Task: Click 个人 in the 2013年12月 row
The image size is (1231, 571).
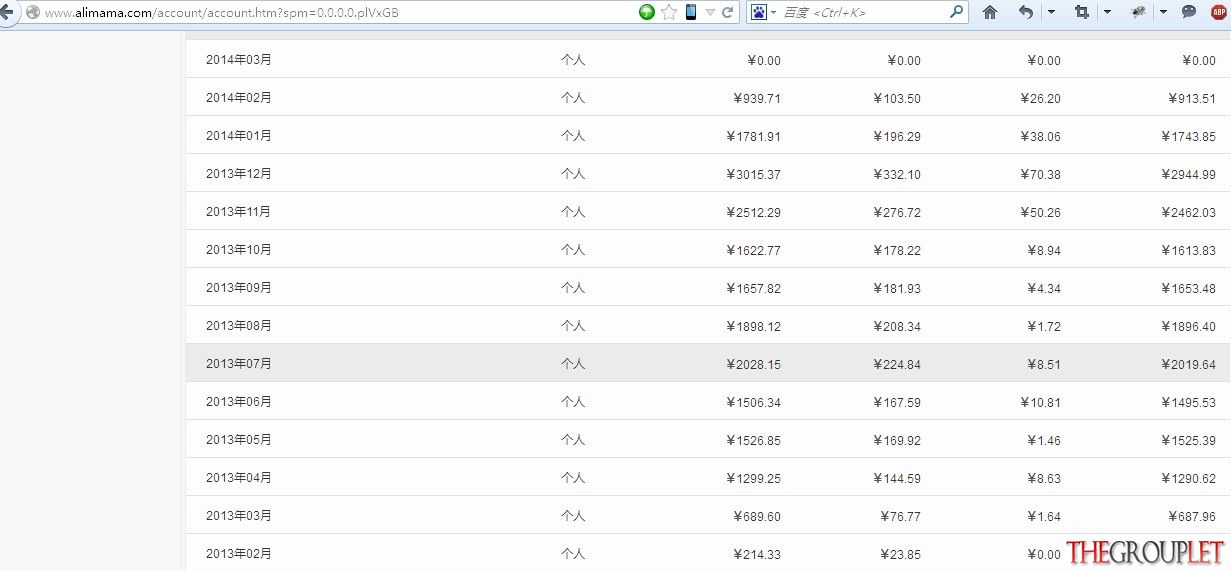Action: (x=573, y=174)
